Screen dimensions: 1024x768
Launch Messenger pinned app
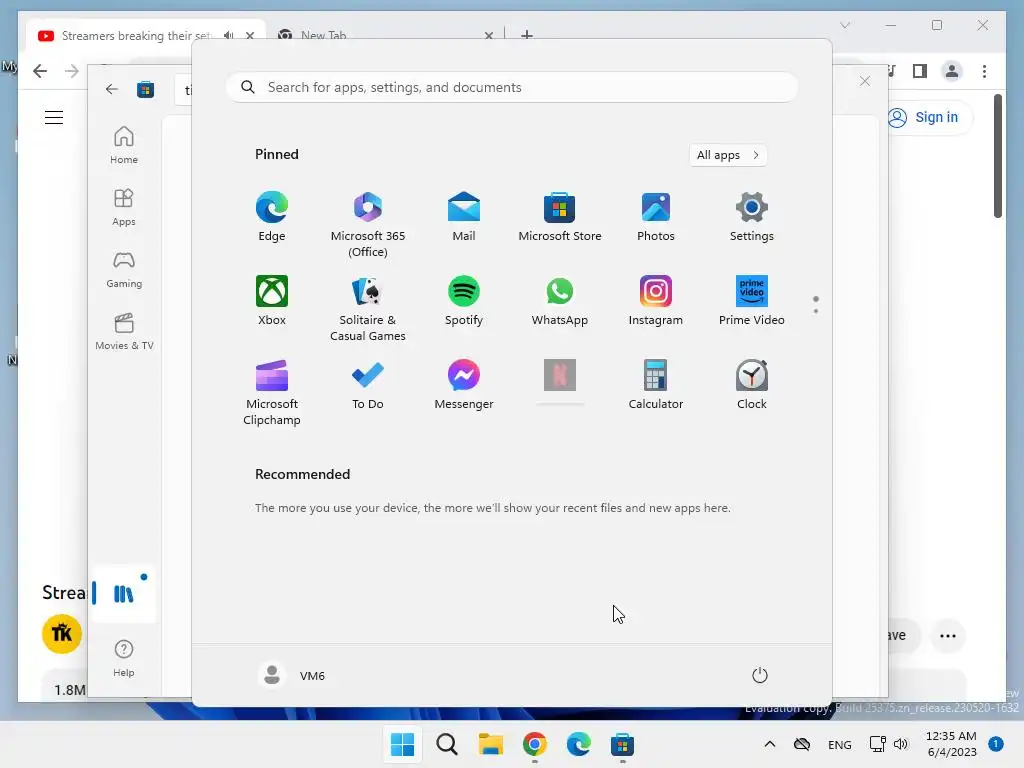464,385
